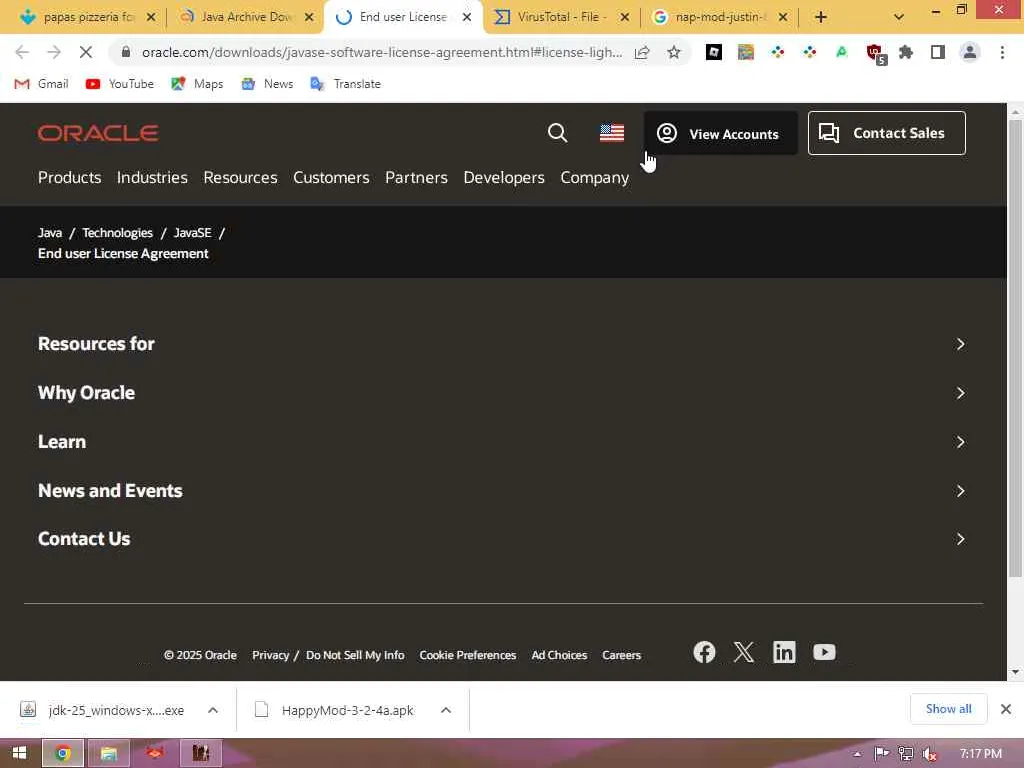Open the volume icon in system tray

[x=930, y=754]
